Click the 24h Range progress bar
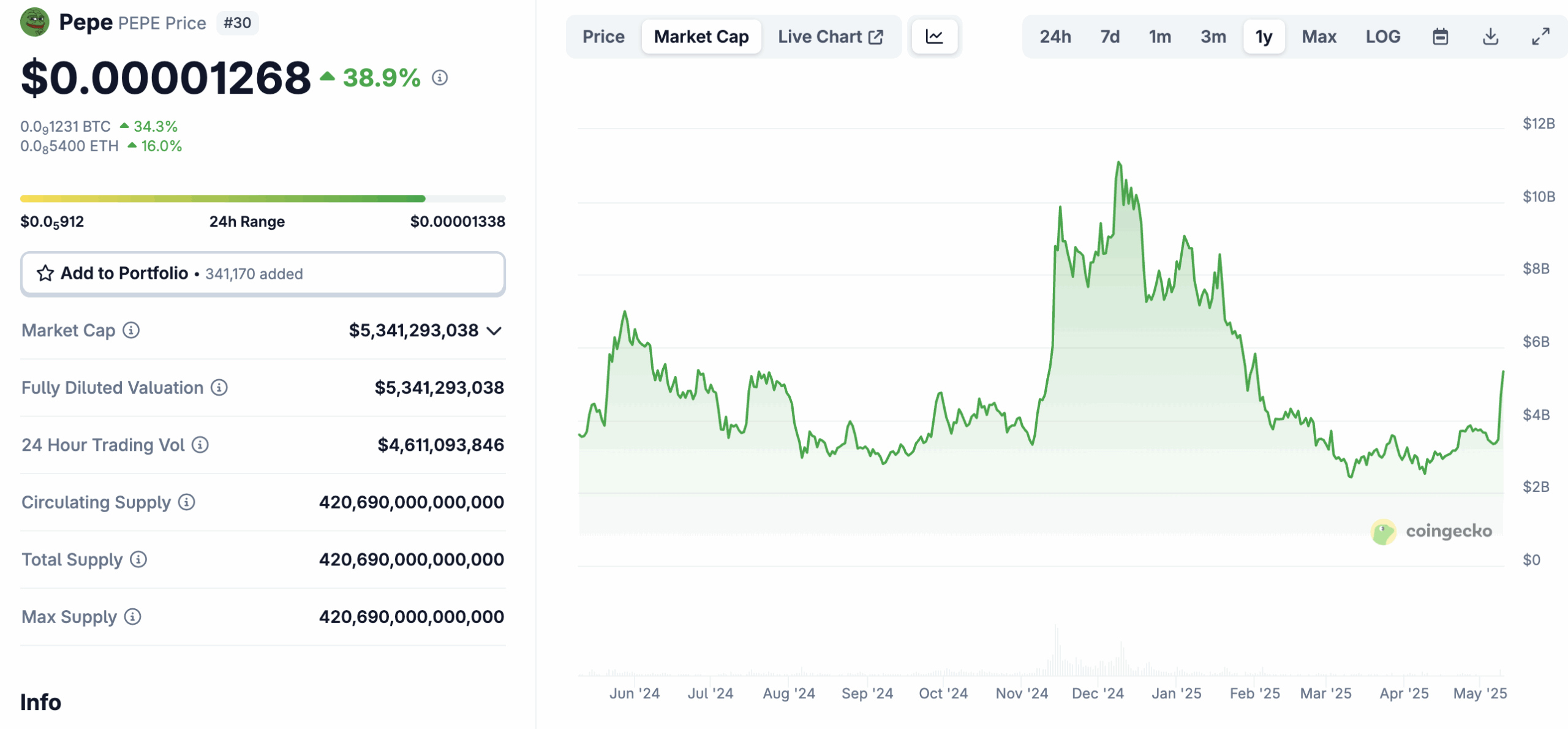This screenshot has width=1568, height=729. click(263, 198)
